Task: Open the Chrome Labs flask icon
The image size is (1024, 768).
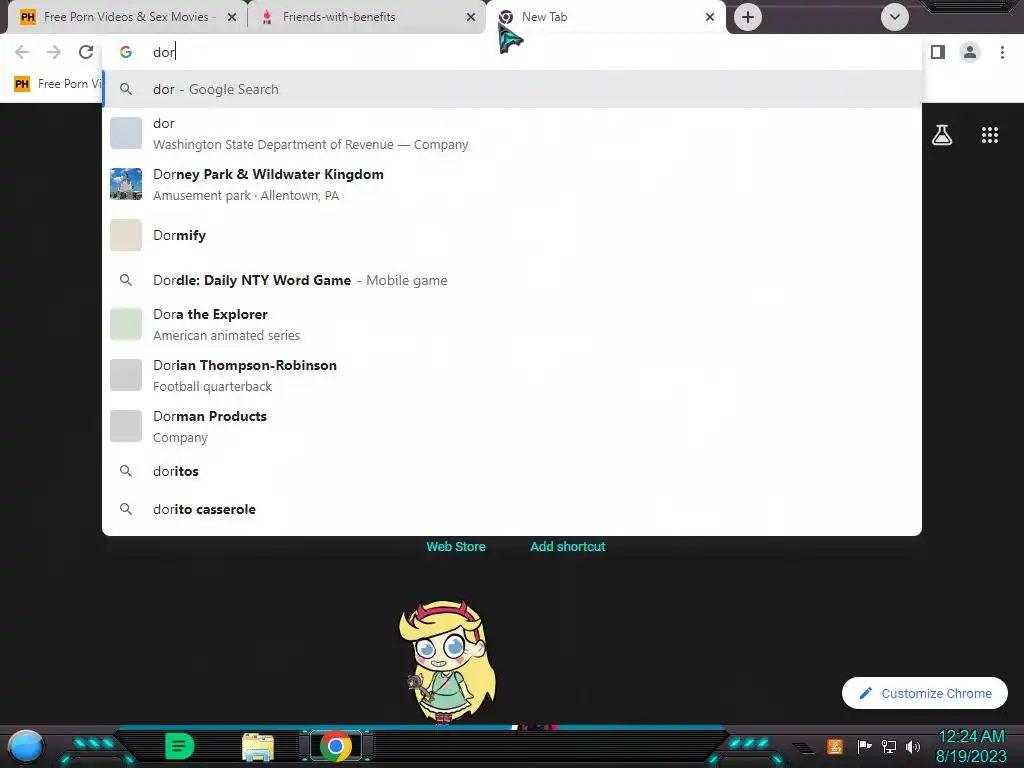Action: pos(942,135)
